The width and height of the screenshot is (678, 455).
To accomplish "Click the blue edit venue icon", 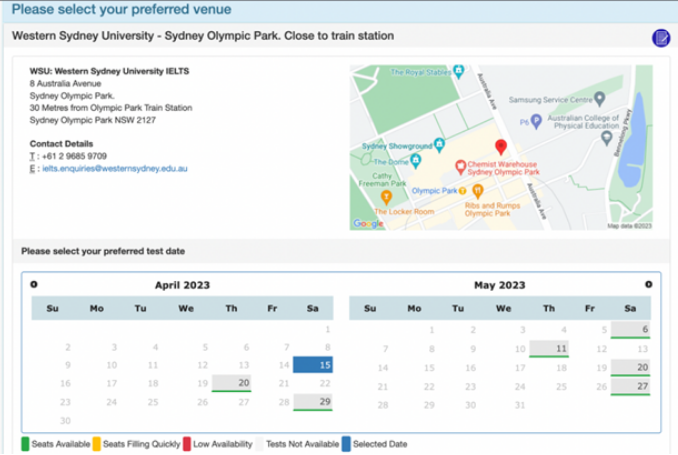I will point(661,38).
